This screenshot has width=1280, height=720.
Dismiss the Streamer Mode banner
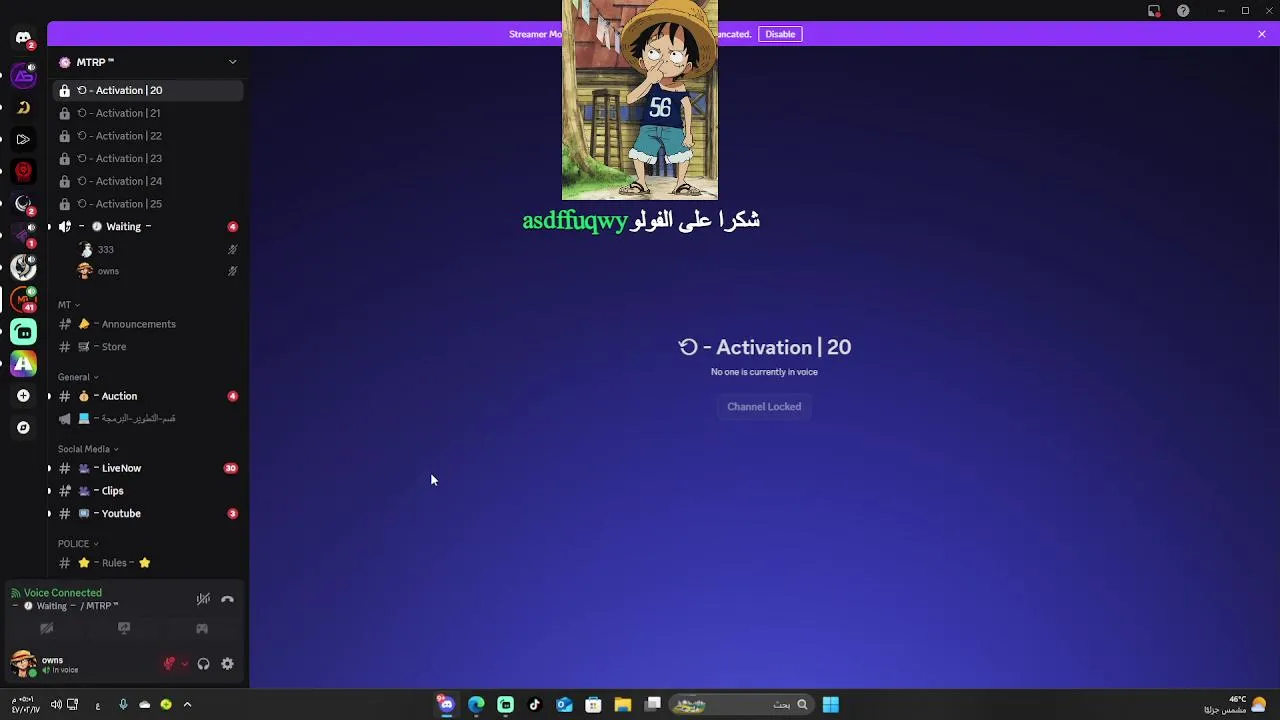pyautogui.click(x=1262, y=34)
